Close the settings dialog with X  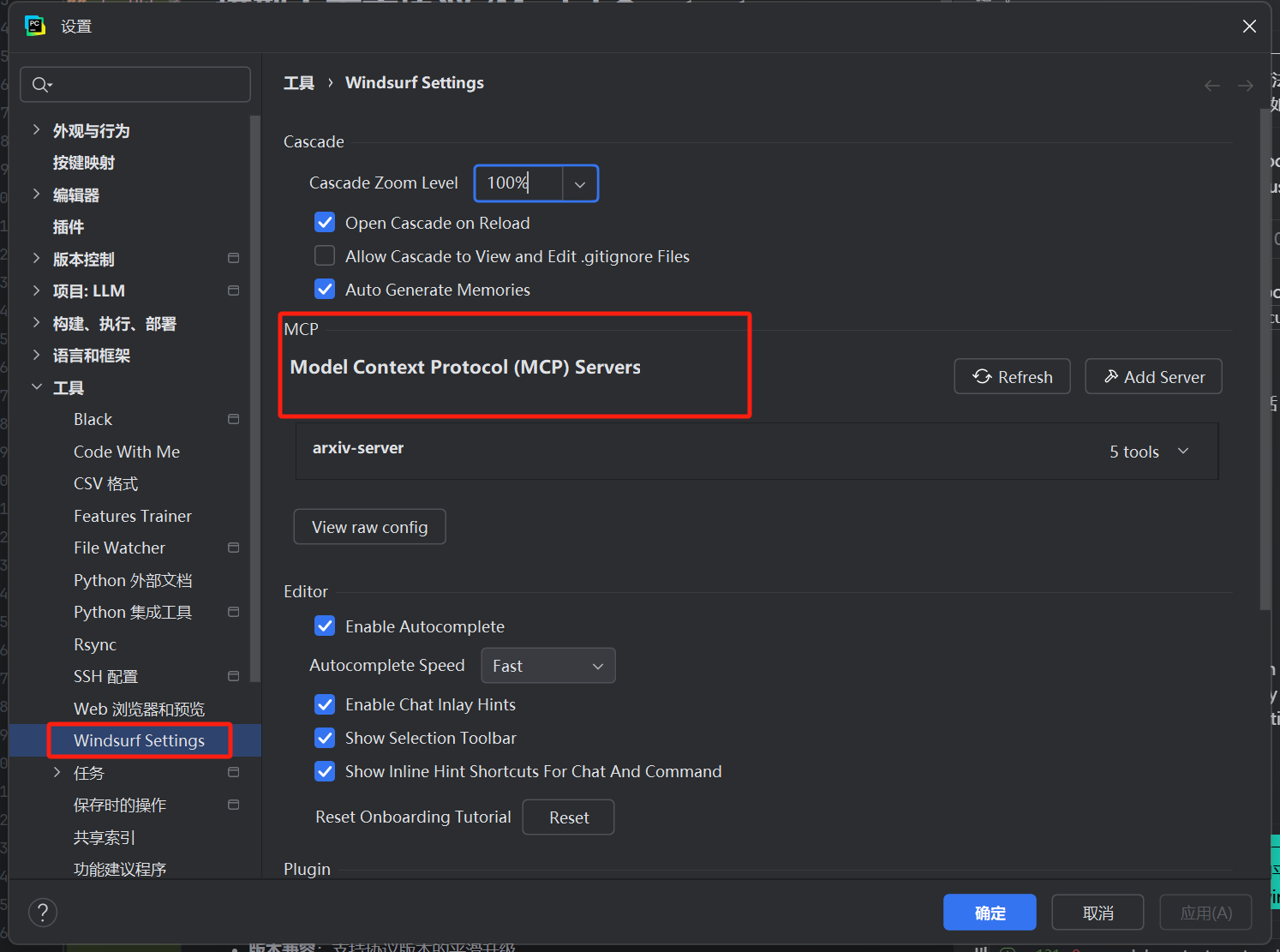point(1249,27)
